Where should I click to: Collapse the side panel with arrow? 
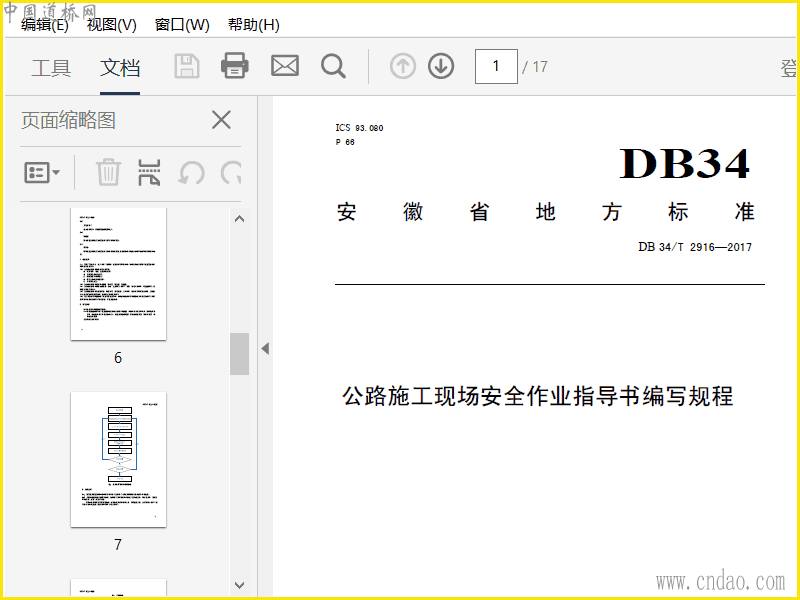(x=265, y=348)
